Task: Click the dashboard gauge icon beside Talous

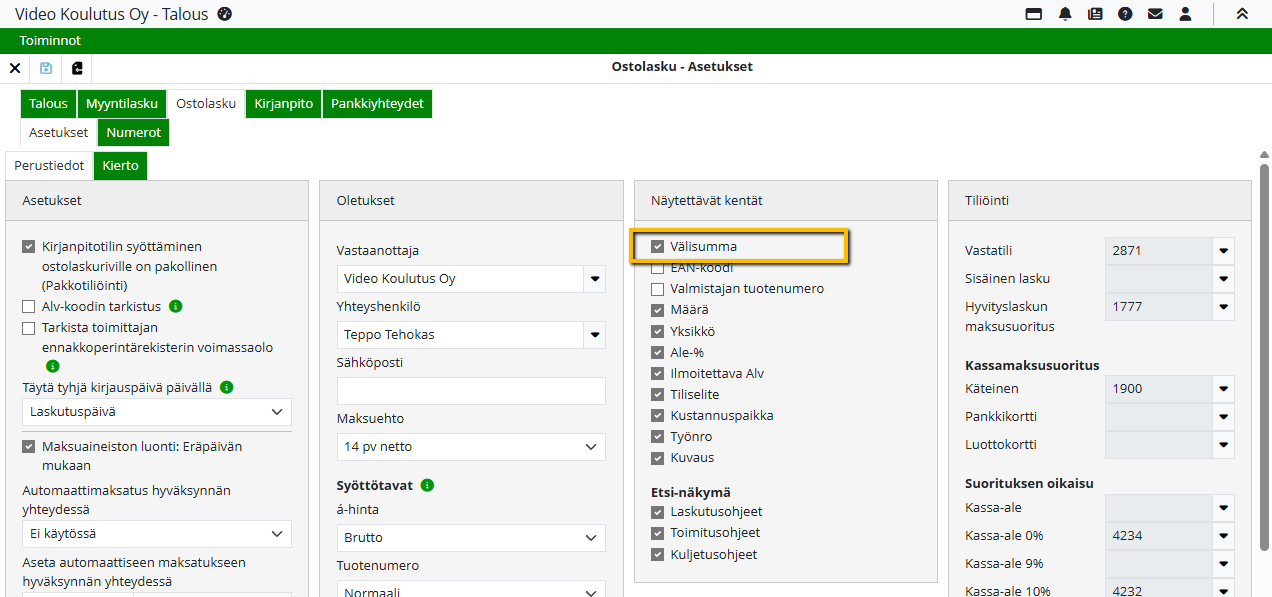Action: (x=225, y=14)
